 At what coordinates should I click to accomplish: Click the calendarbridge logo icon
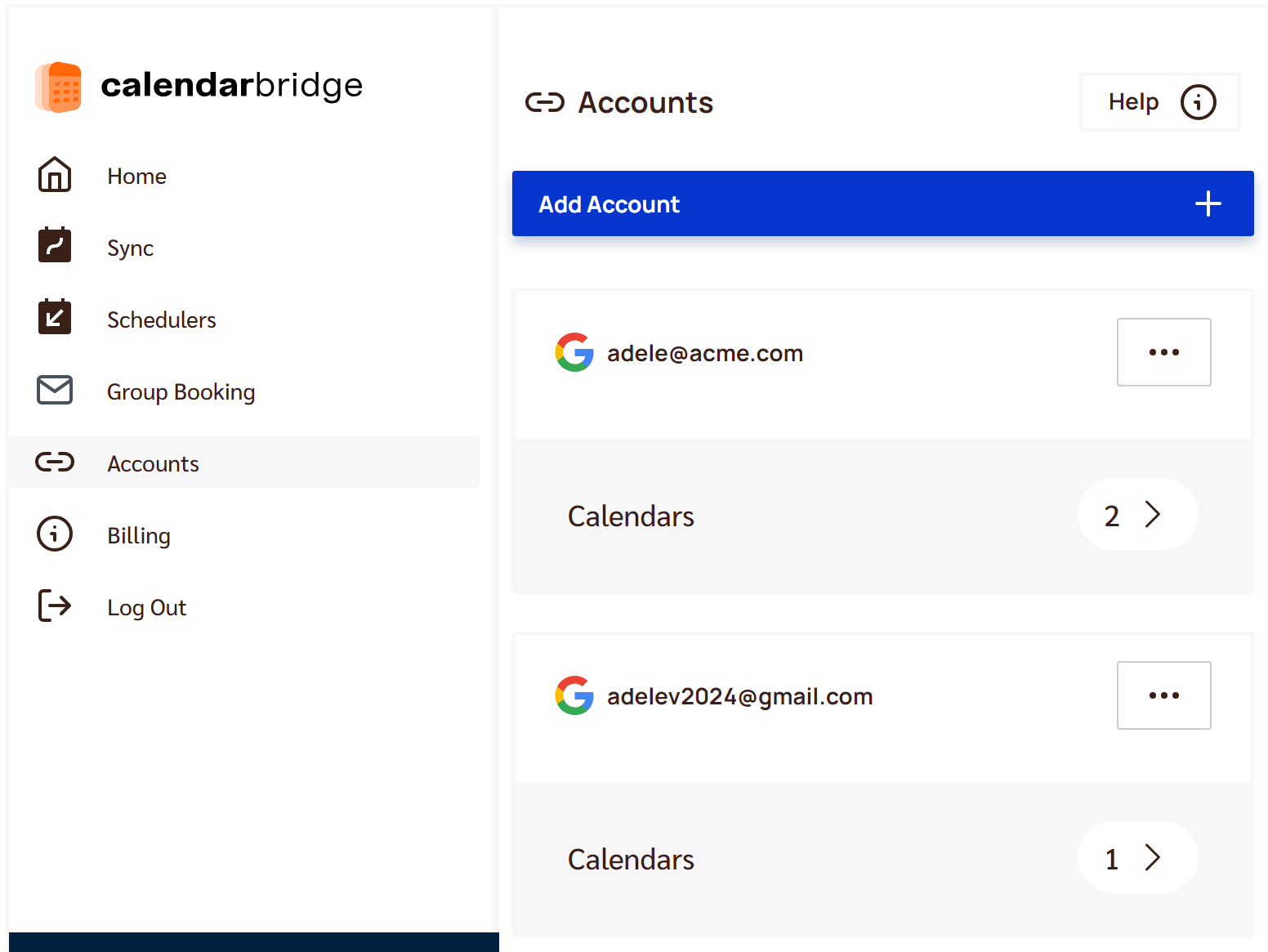(58, 87)
